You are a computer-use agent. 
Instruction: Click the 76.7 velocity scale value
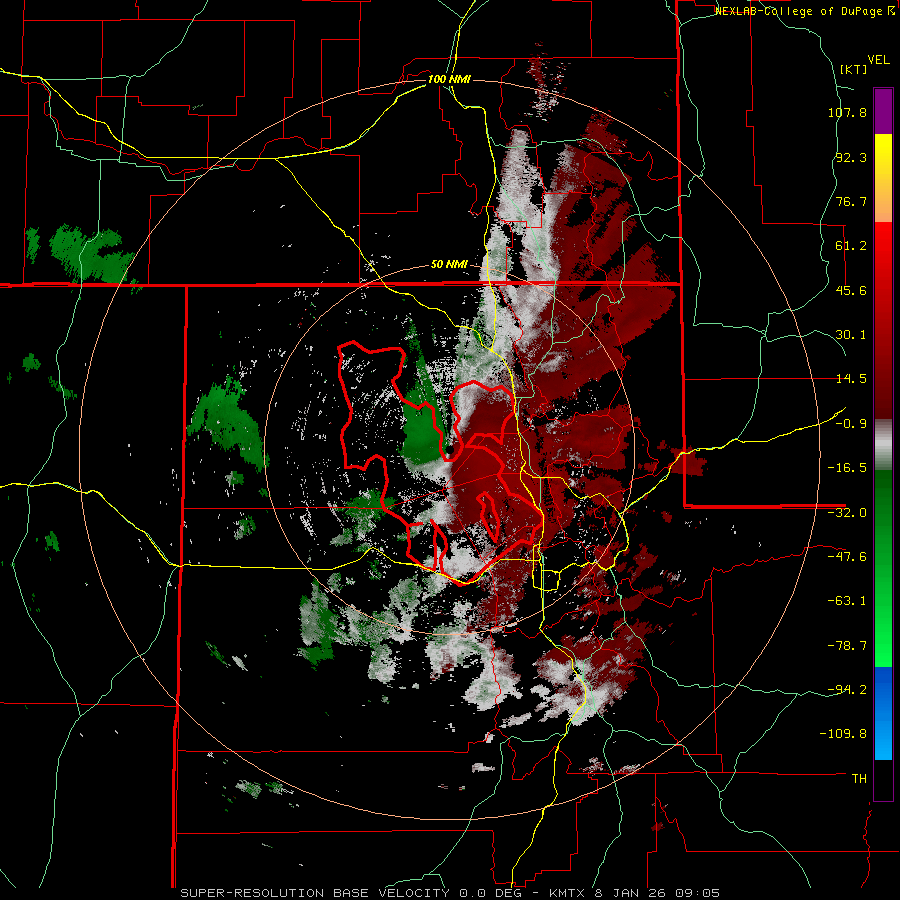pos(851,201)
